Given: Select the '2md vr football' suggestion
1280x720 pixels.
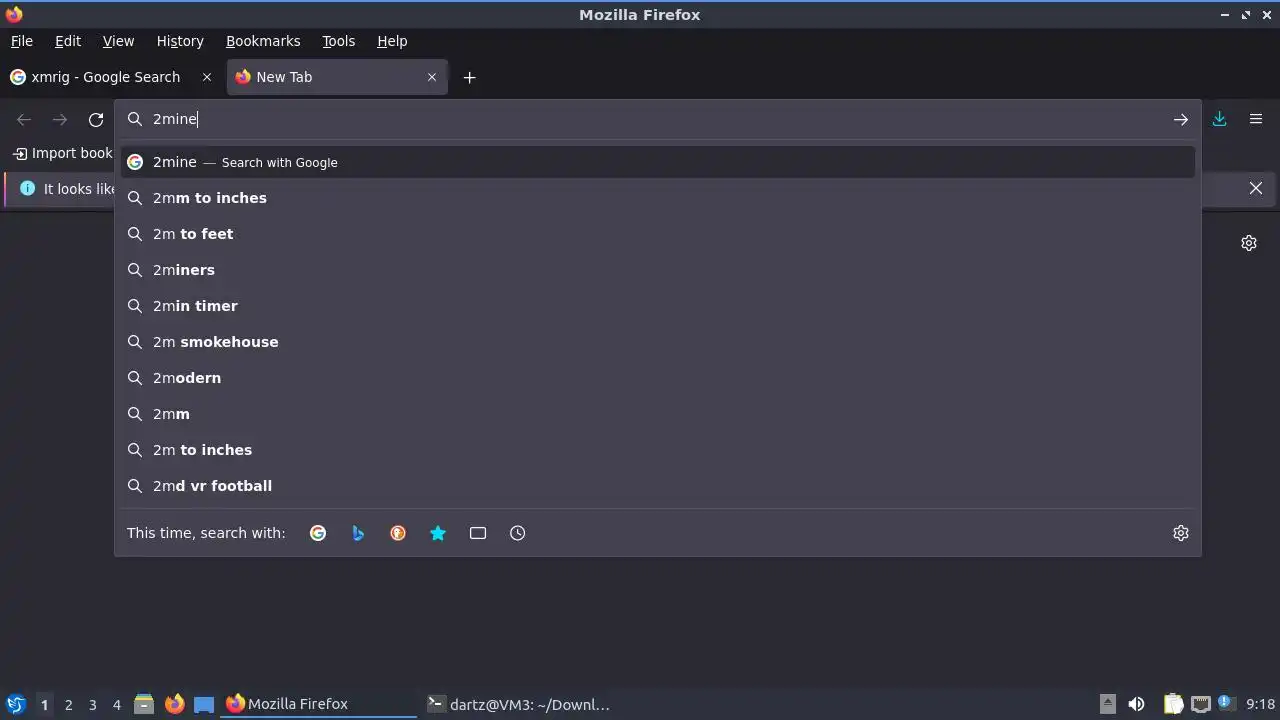Looking at the screenshot, I should tap(658, 486).
